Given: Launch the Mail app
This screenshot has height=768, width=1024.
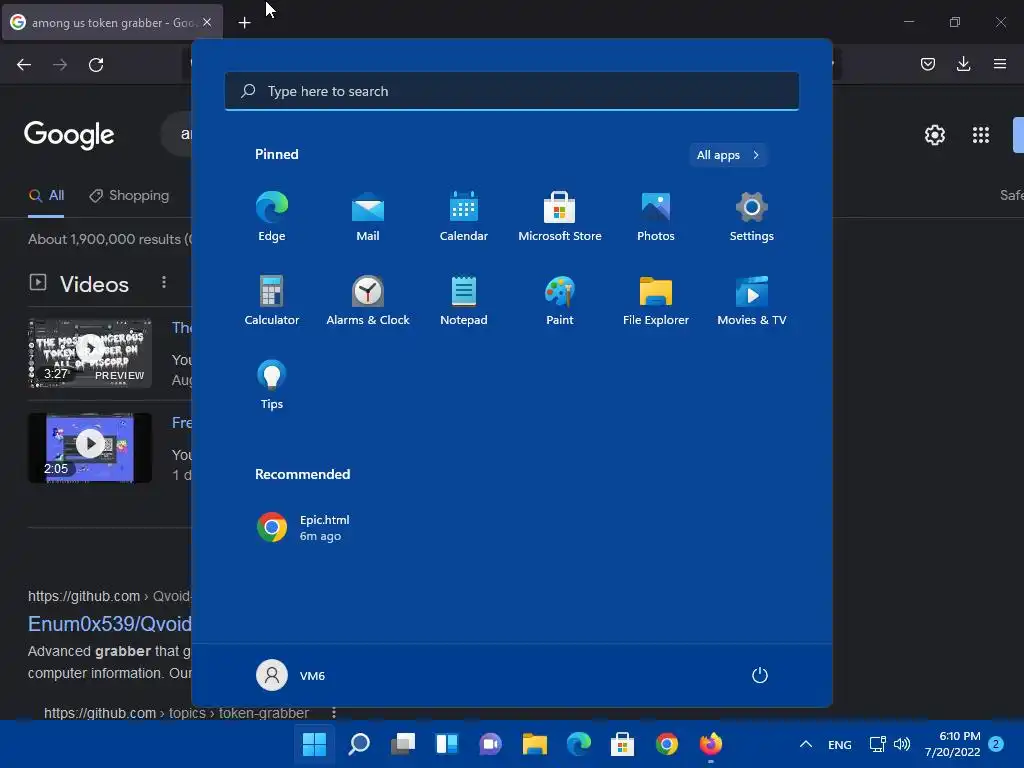Looking at the screenshot, I should [368, 216].
